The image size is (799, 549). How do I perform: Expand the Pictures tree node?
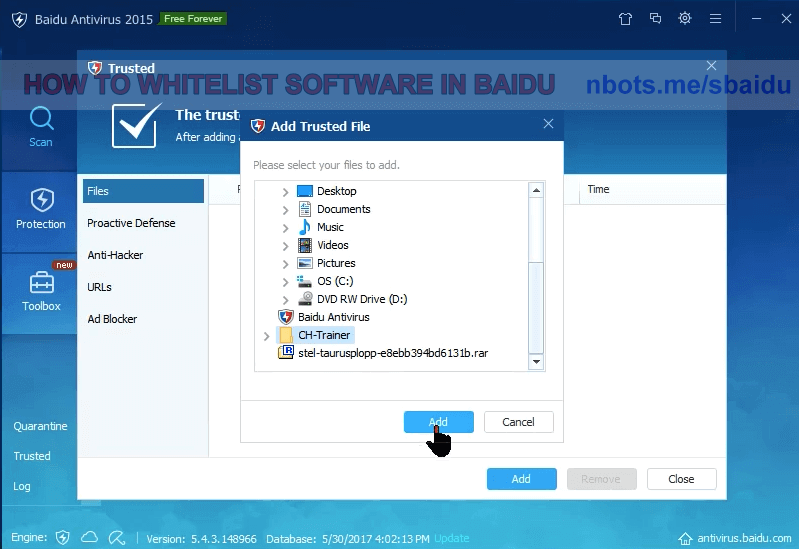pos(285,264)
